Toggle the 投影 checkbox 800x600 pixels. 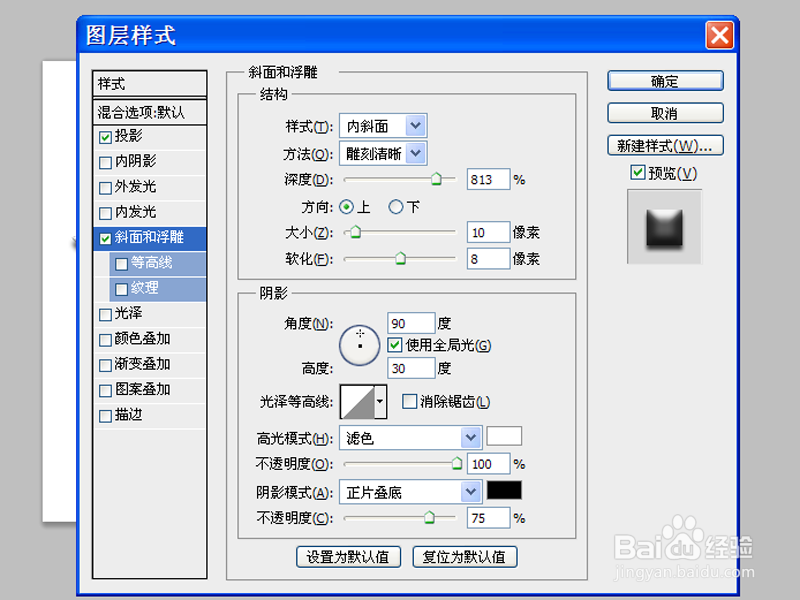[x=106, y=137]
